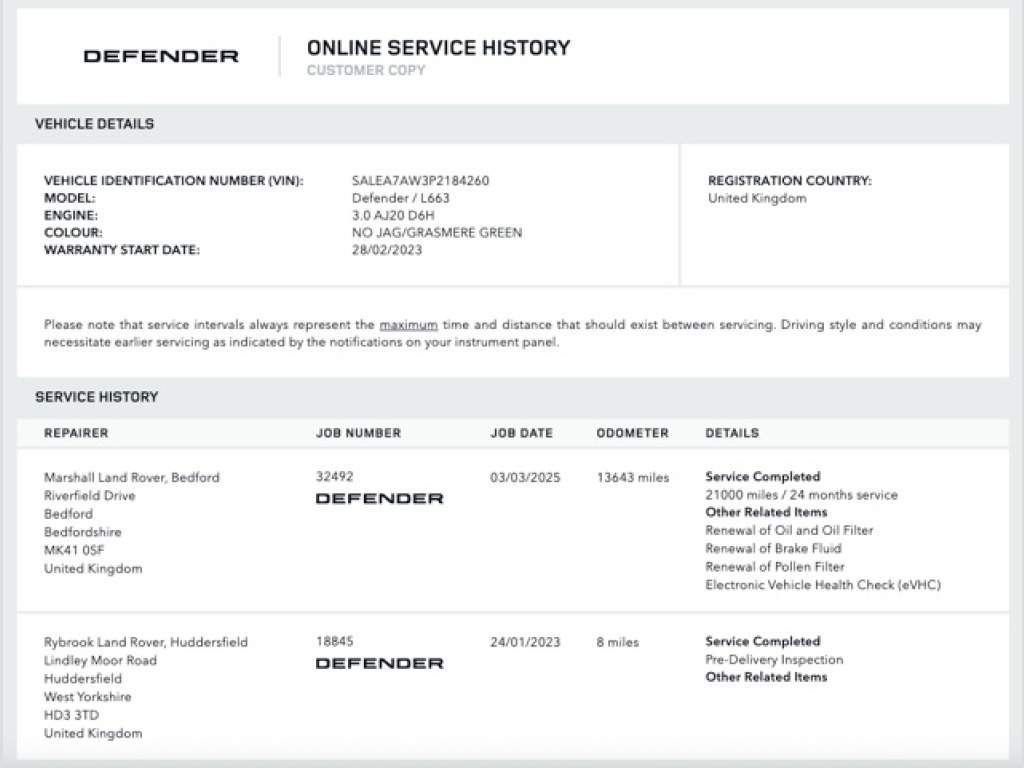The image size is (1024, 768).
Task: Select the Online Service History title
Action: pos(438,47)
